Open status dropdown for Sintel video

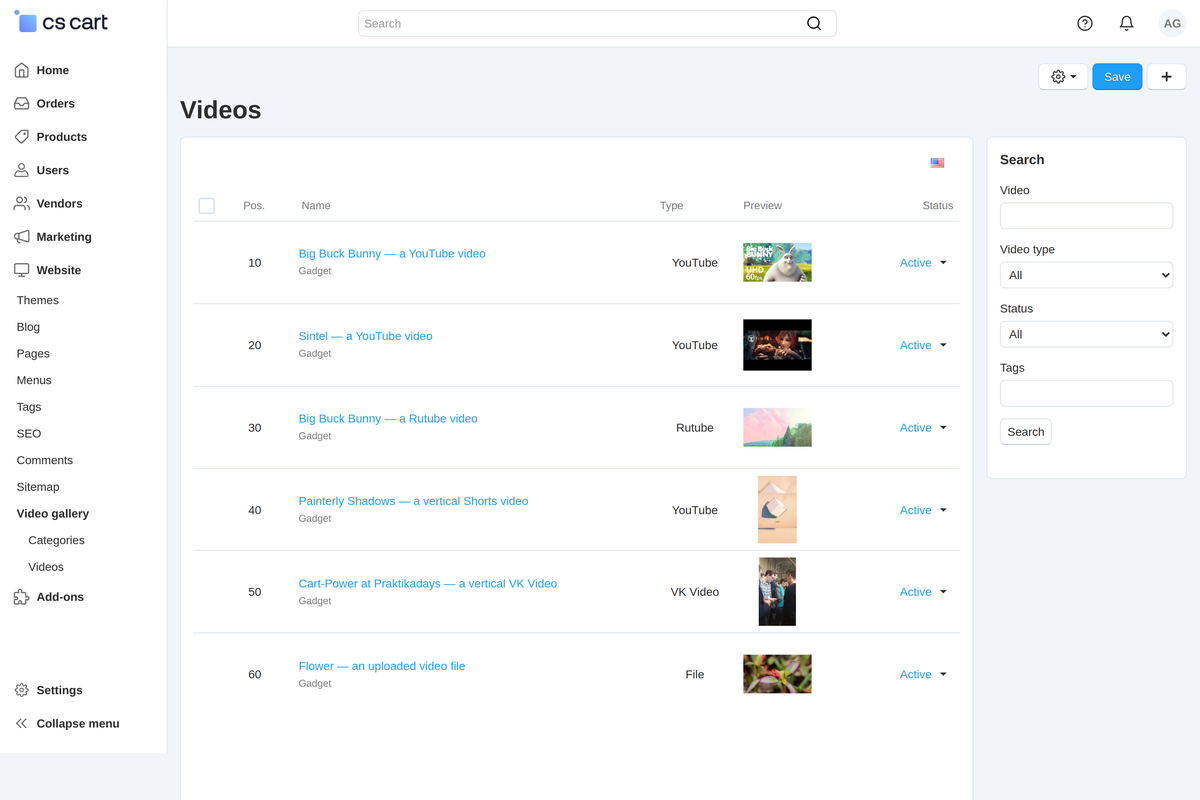tap(923, 345)
